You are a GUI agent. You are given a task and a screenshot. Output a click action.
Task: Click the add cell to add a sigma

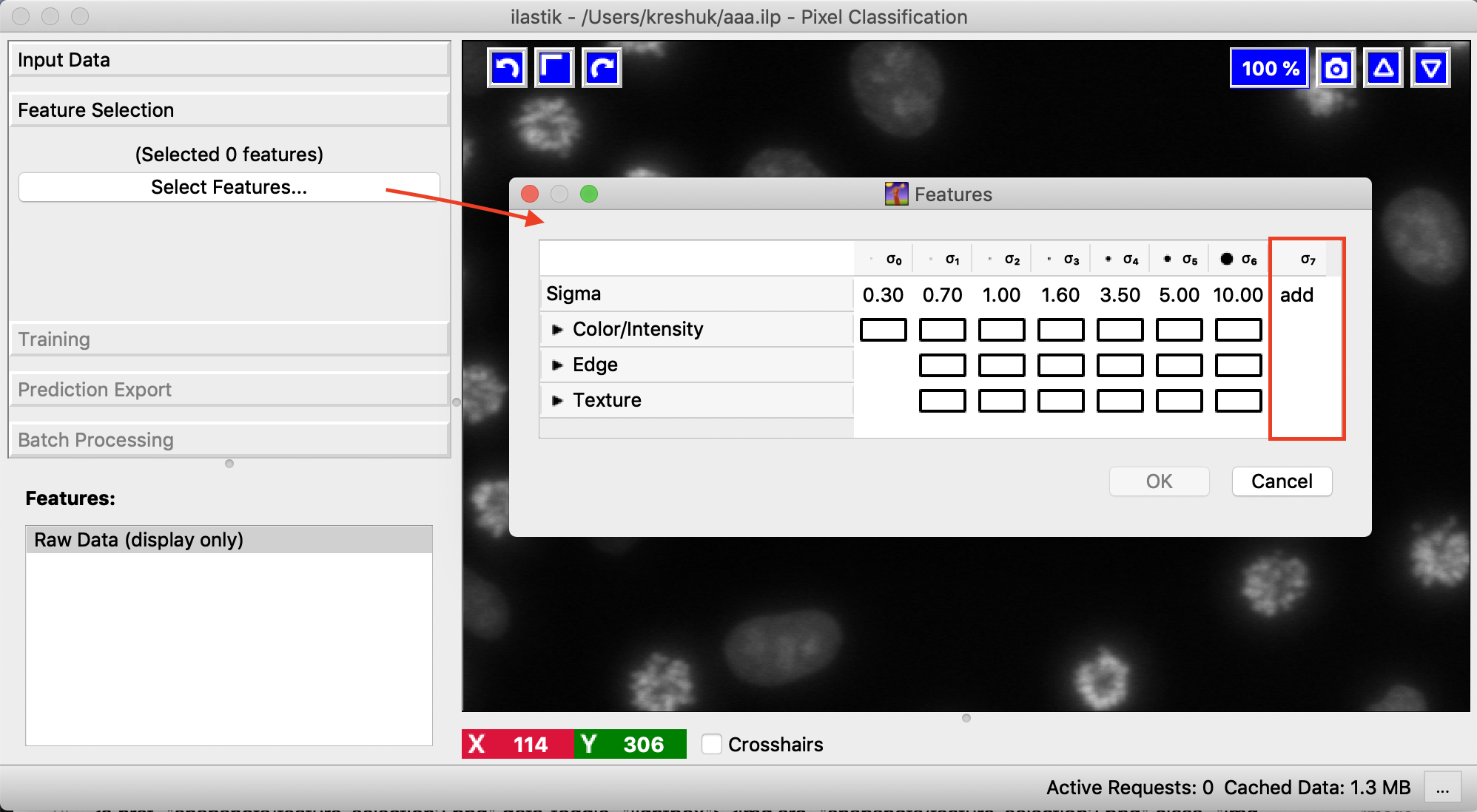click(1296, 294)
